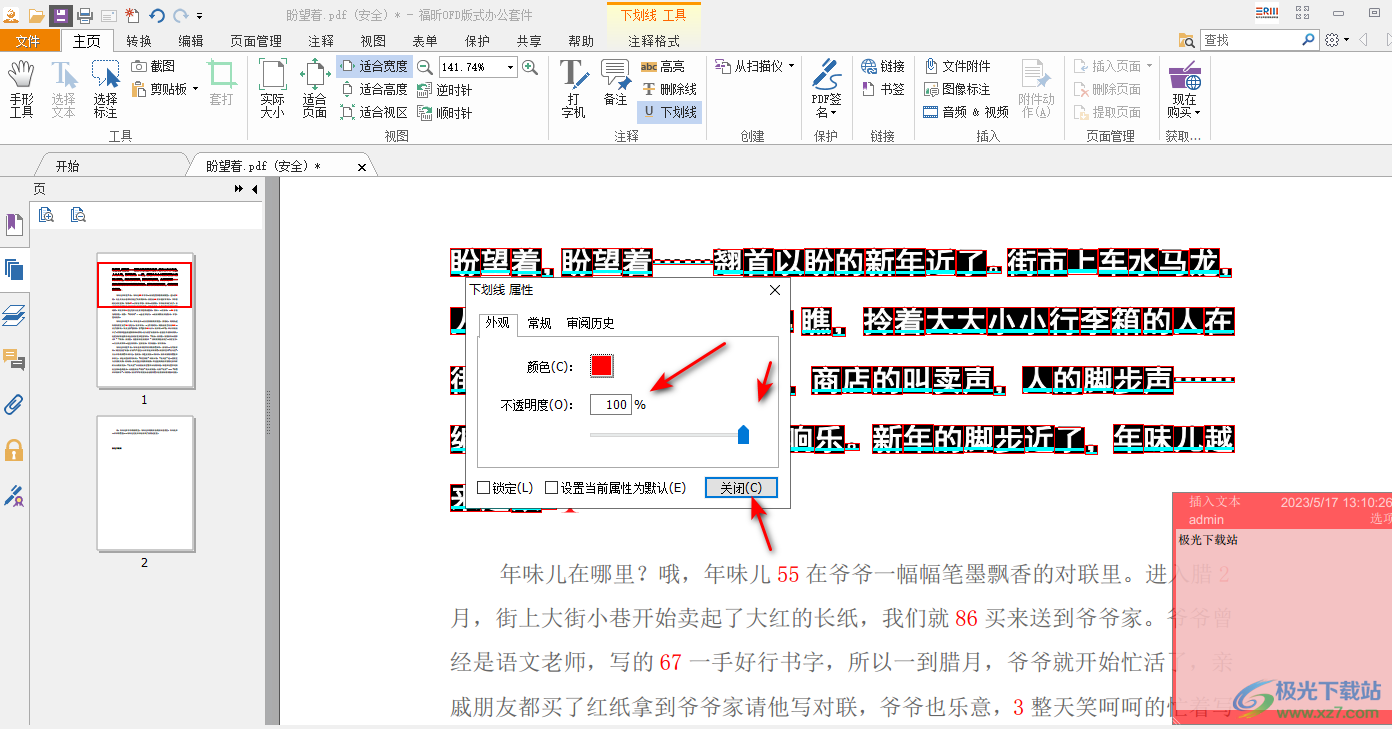Viewport: 1392px width, 729px height.
Task: Click the Snapshot (截图) tool
Action: pyautogui.click(x=154, y=66)
